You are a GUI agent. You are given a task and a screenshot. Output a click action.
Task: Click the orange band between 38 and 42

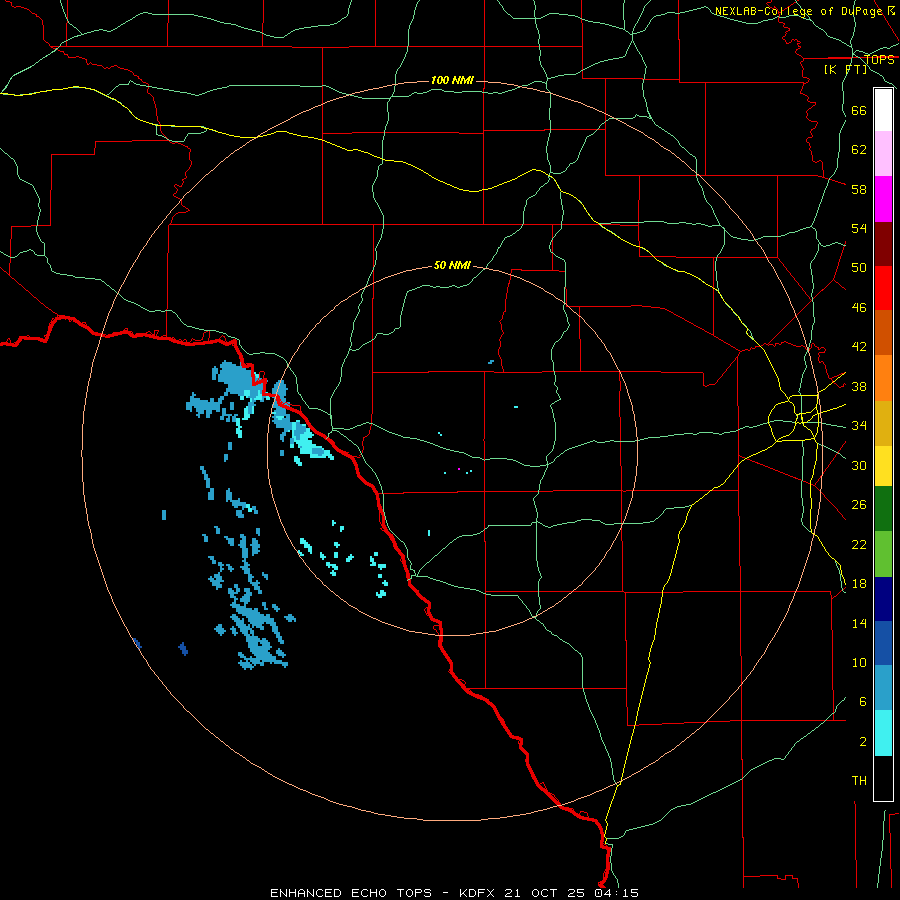click(x=883, y=378)
